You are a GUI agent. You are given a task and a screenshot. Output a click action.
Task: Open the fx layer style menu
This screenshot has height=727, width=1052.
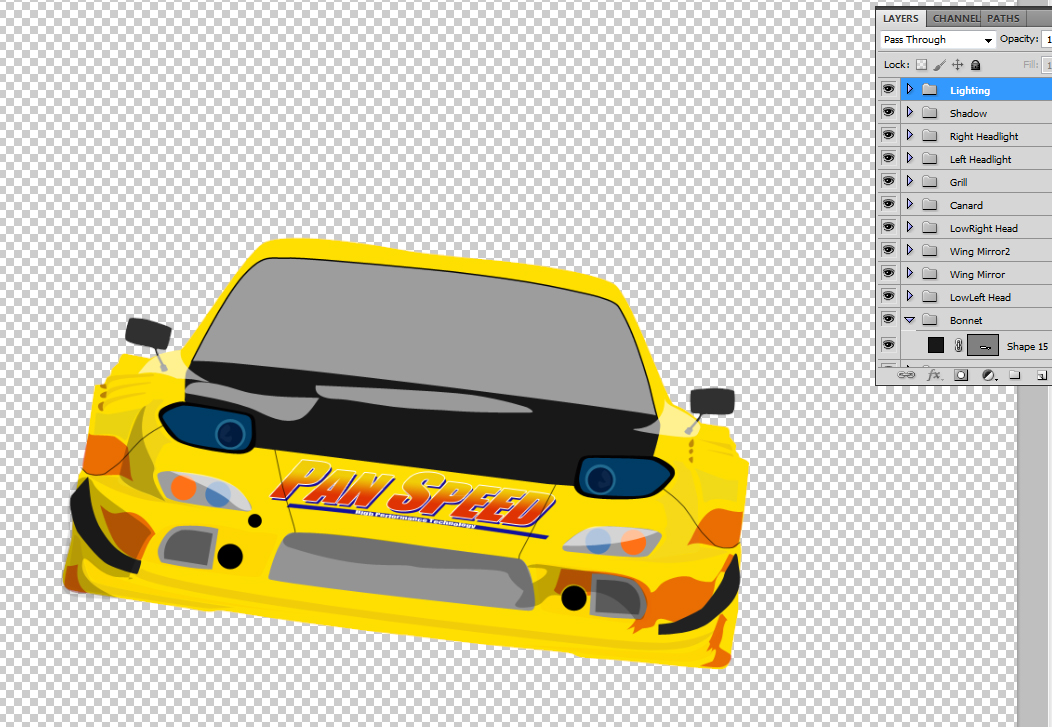[x=934, y=375]
